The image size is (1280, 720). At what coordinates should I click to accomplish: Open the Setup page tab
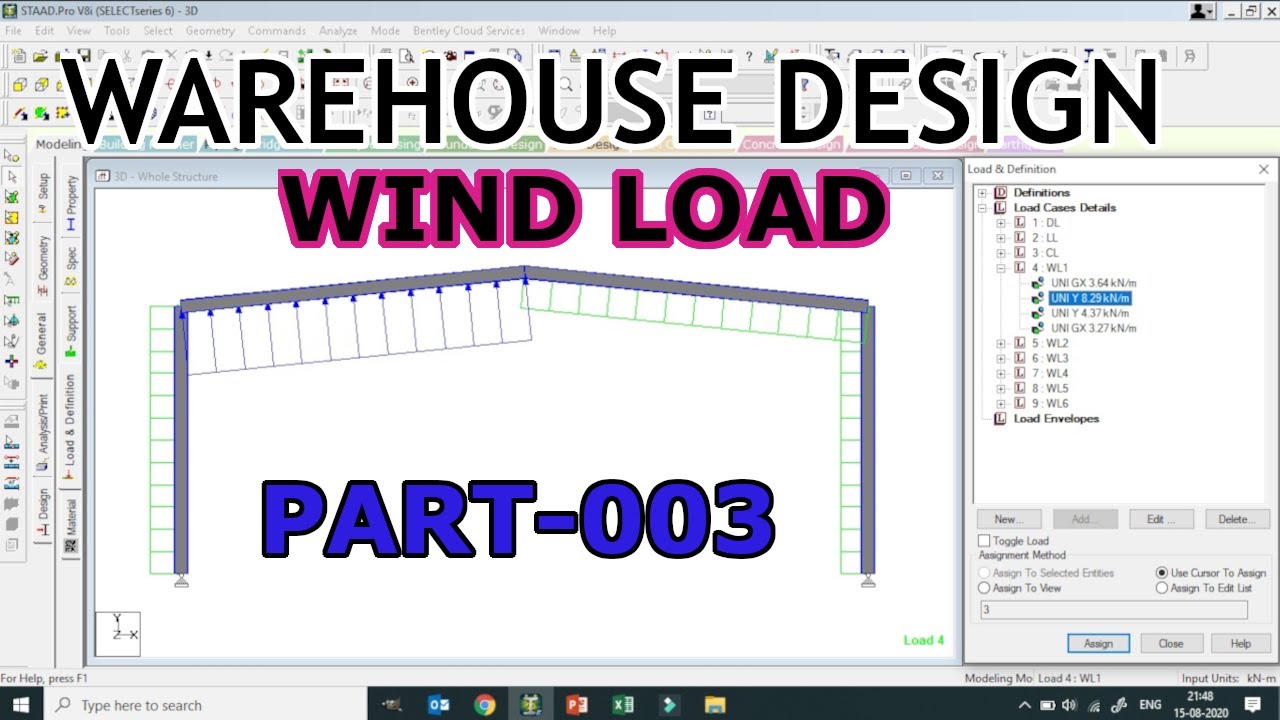point(42,190)
